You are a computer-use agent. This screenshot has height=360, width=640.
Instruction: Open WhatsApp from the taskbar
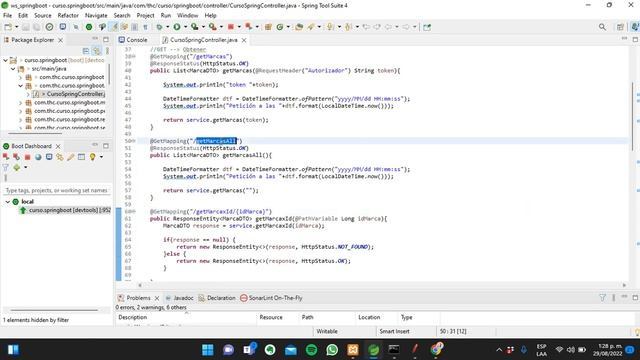click(332, 350)
